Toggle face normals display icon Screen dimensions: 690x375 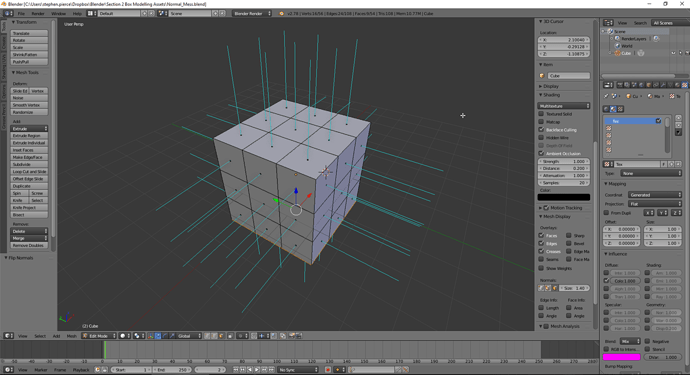tap(555, 288)
